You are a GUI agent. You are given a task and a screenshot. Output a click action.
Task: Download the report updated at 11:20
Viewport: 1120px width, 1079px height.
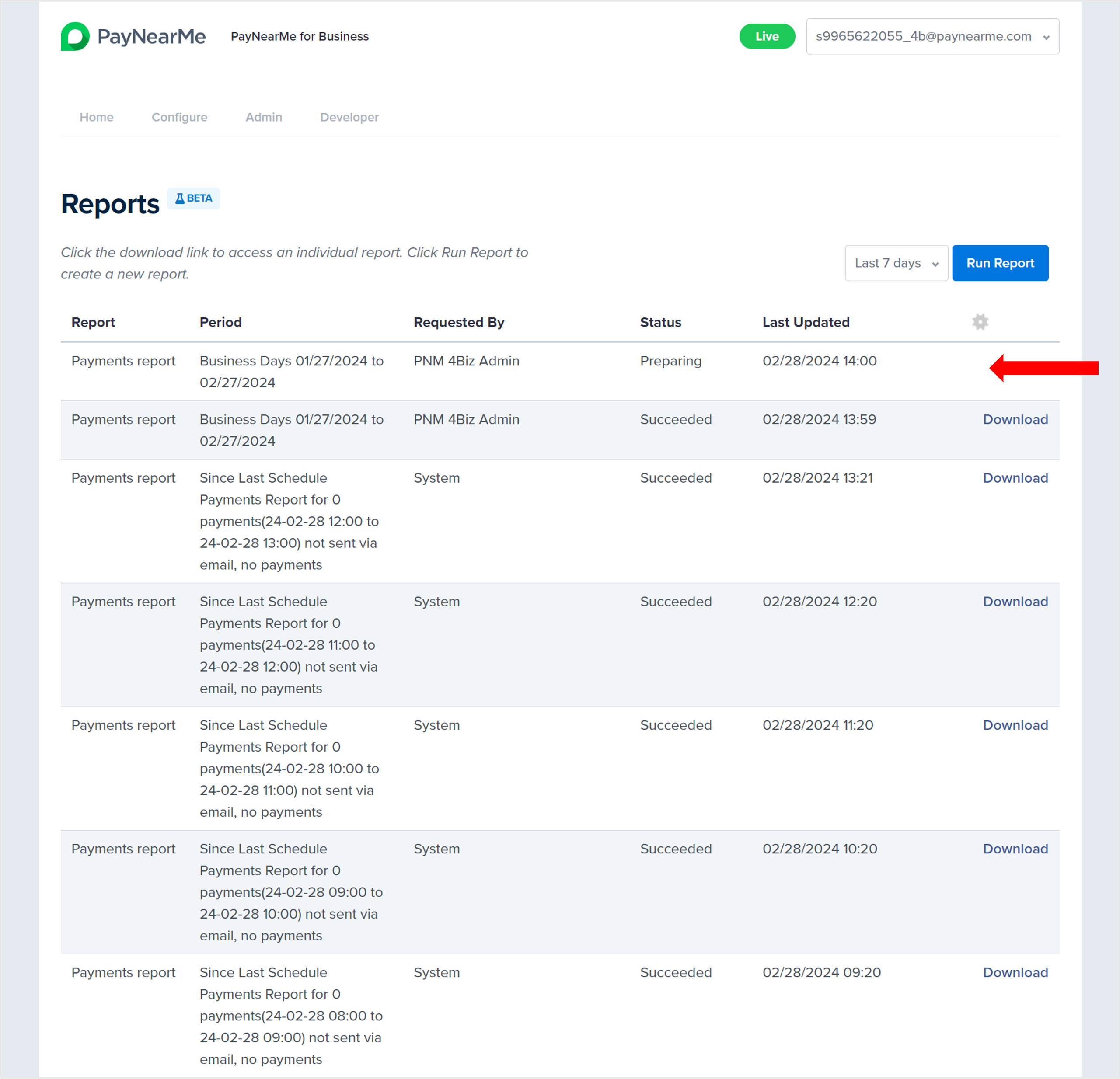1015,725
